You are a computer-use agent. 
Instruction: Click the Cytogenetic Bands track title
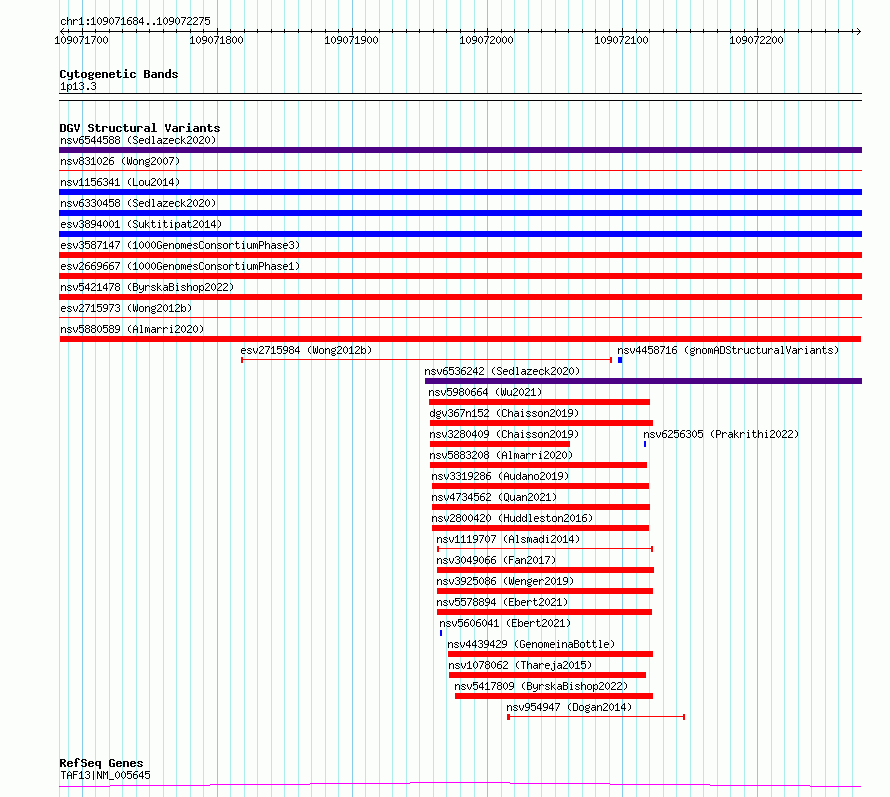point(119,74)
